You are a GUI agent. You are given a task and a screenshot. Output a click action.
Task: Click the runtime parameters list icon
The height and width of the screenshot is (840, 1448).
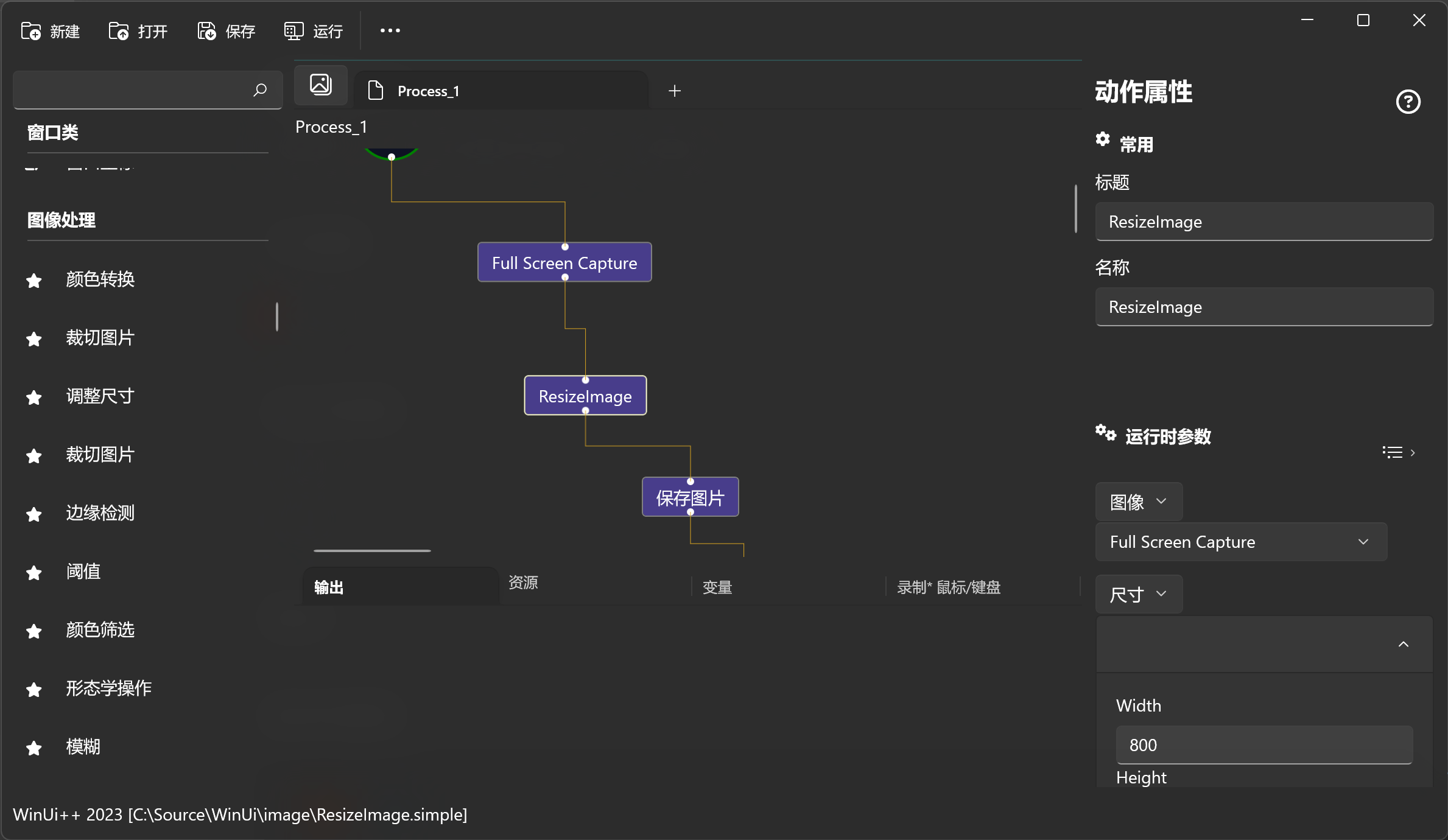[1393, 452]
